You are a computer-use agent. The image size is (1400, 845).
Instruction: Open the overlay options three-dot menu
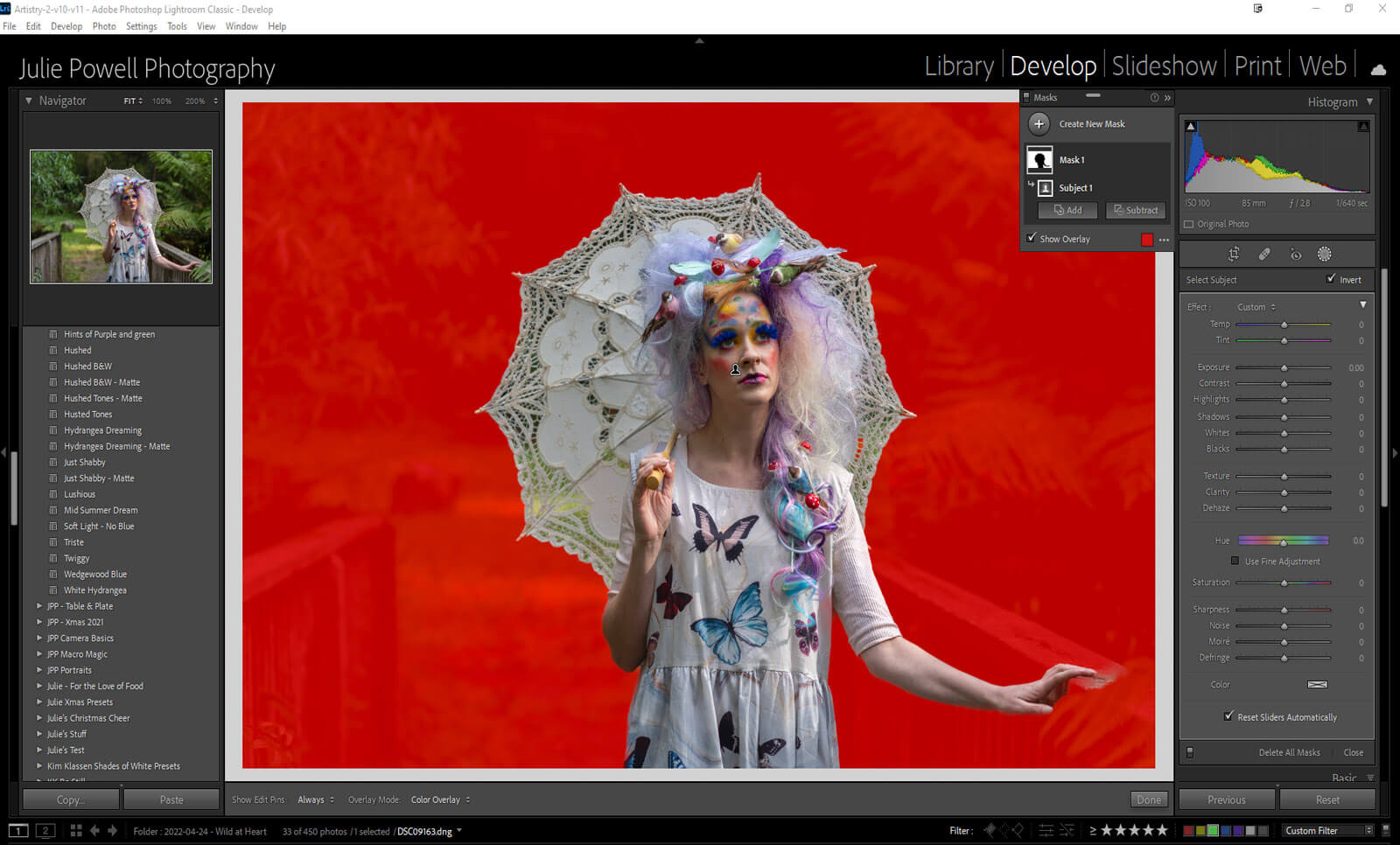(x=1164, y=240)
